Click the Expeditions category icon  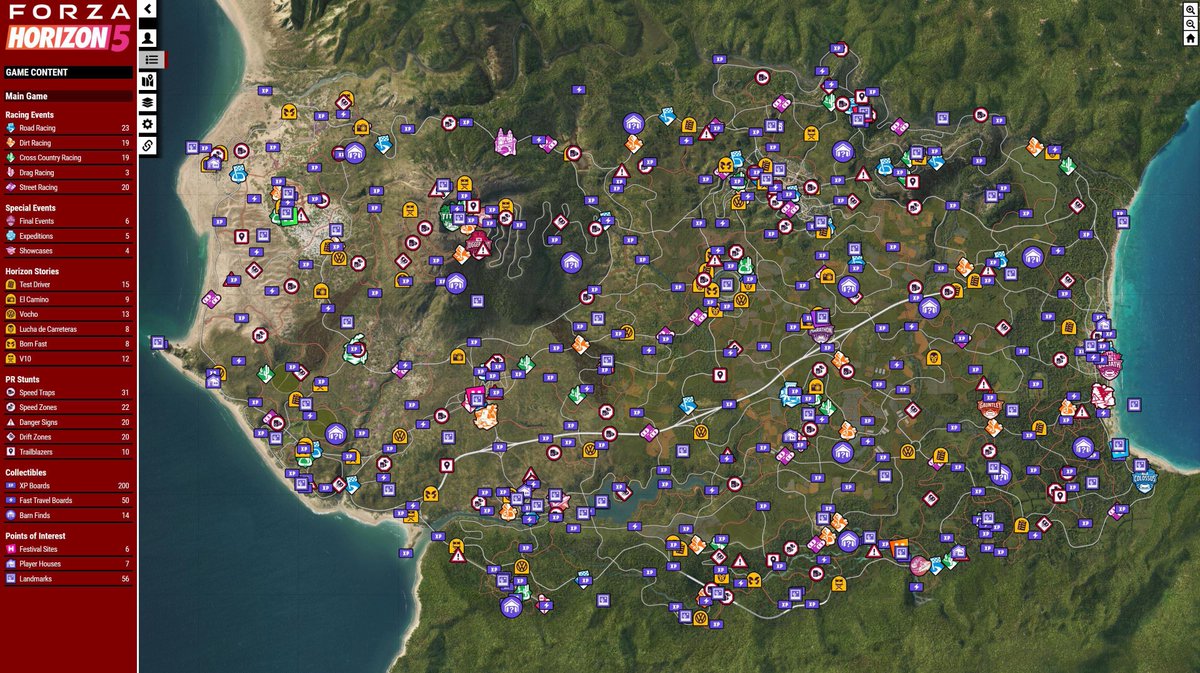coord(11,236)
